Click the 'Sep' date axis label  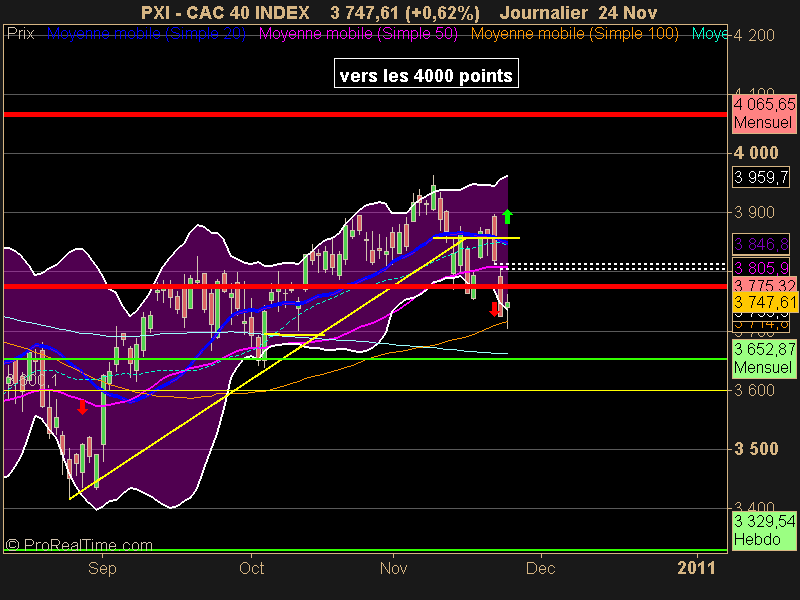(x=102, y=568)
